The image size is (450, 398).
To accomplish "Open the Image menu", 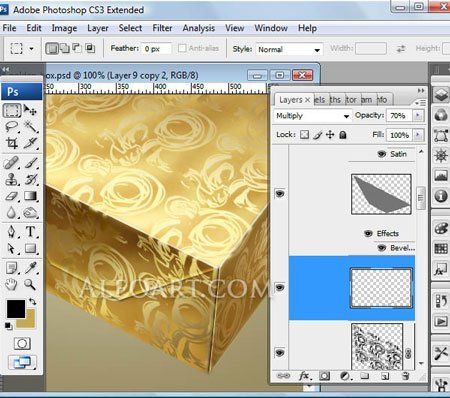I will pyautogui.click(x=64, y=28).
